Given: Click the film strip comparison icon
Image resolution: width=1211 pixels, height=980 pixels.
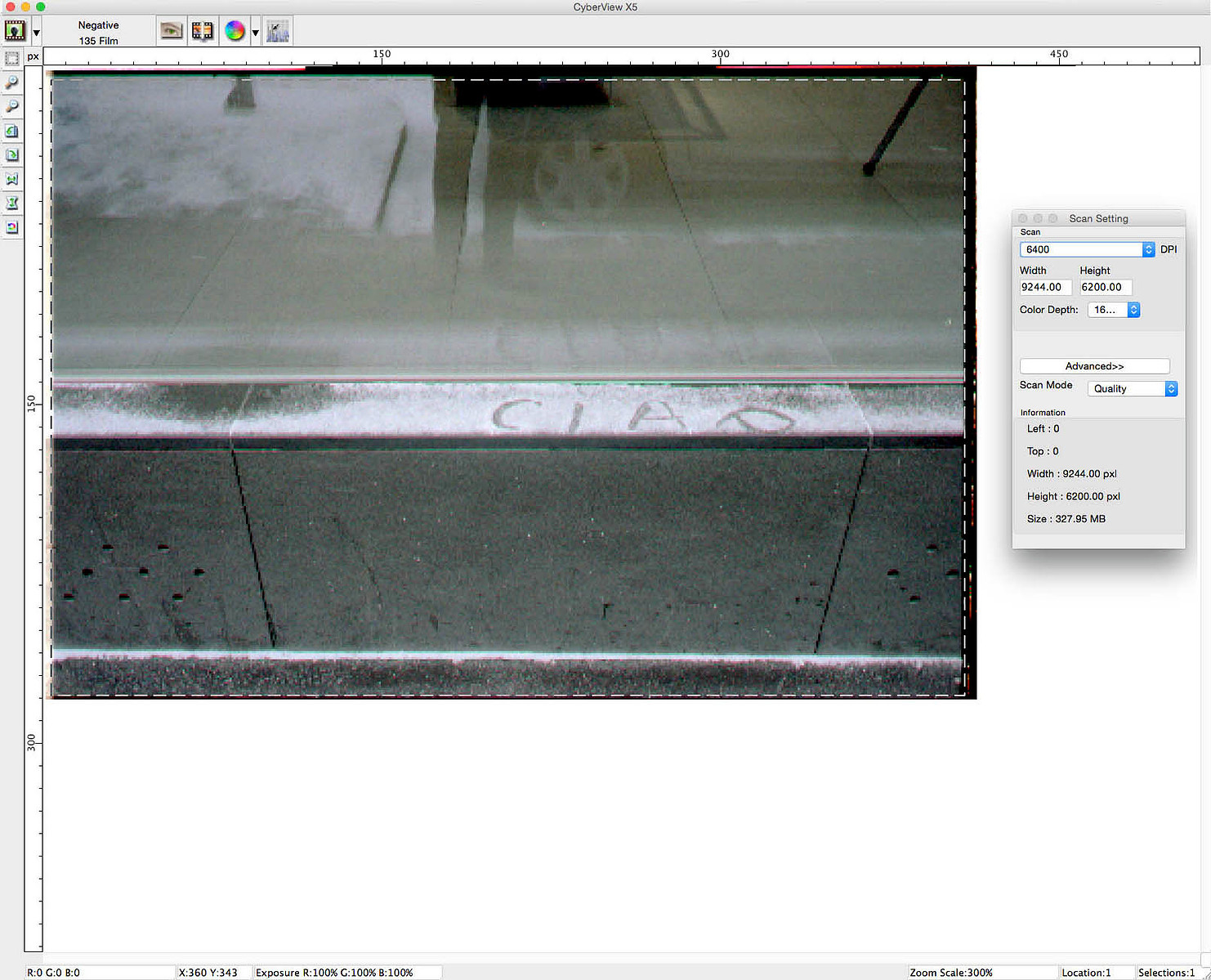Looking at the screenshot, I should pos(203,31).
